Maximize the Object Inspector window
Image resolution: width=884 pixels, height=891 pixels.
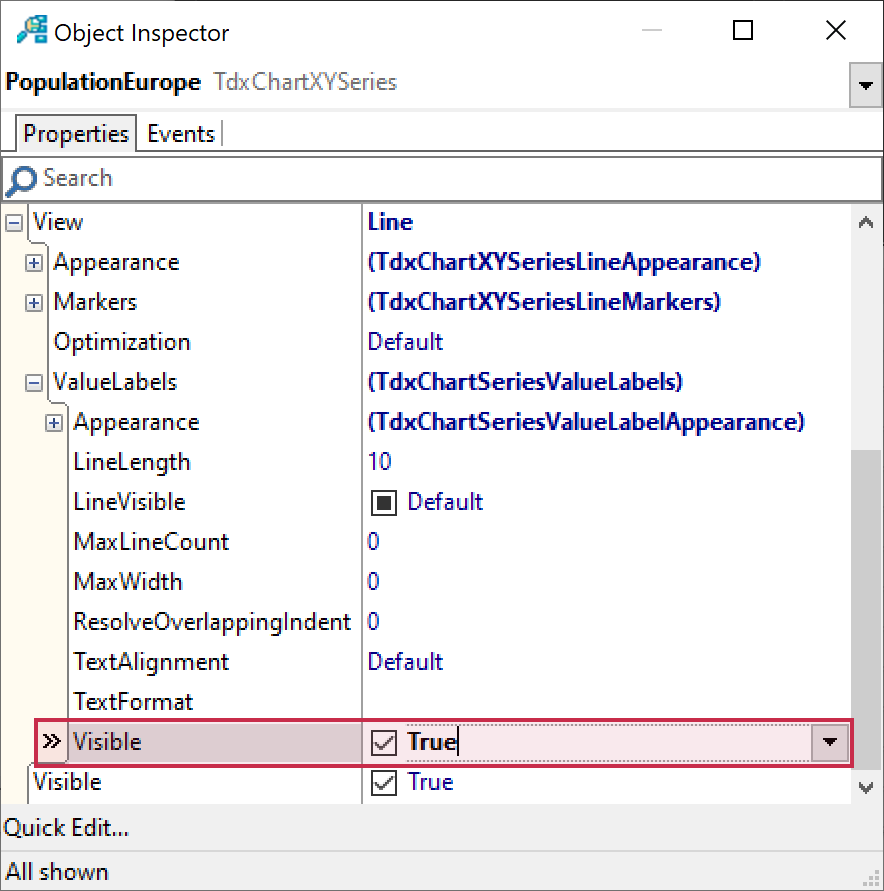(742, 31)
